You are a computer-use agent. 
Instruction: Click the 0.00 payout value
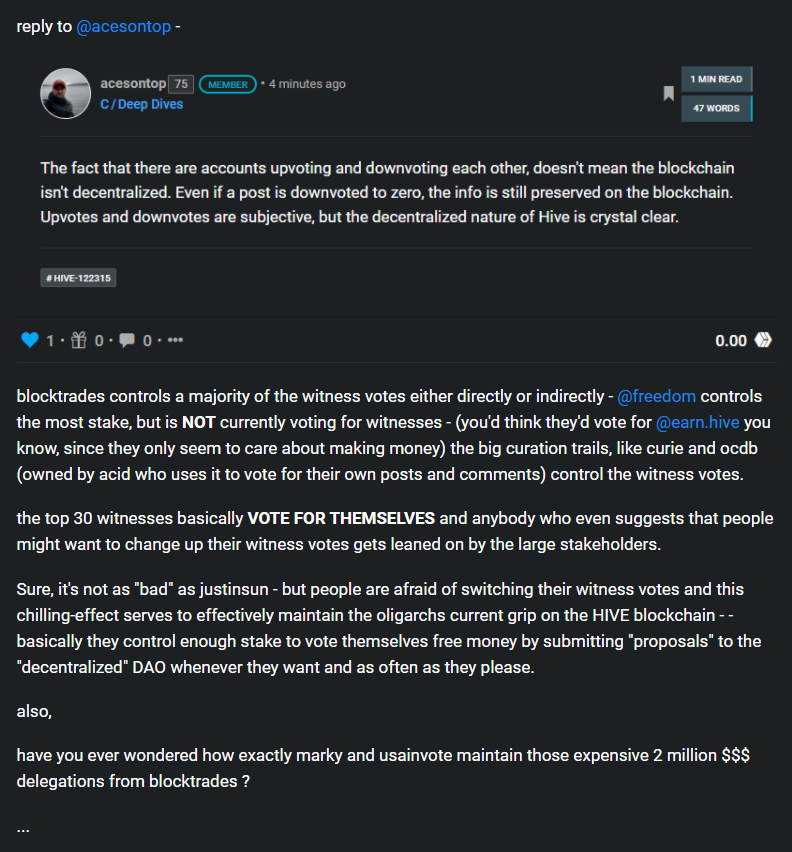pos(731,341)
